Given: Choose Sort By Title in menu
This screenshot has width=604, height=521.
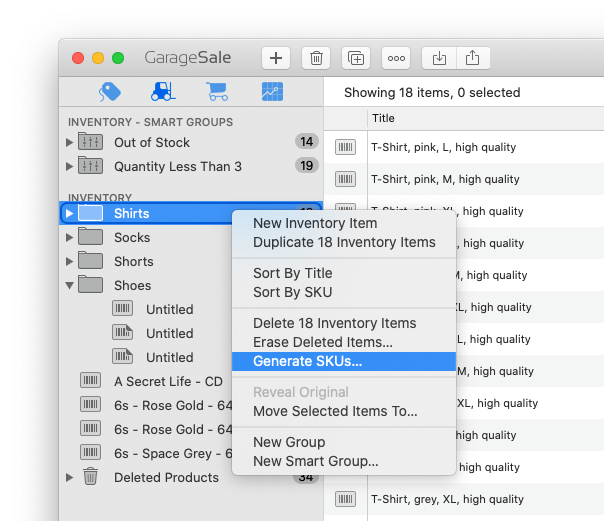Looking at the screenshot, I should click(292, 273).
